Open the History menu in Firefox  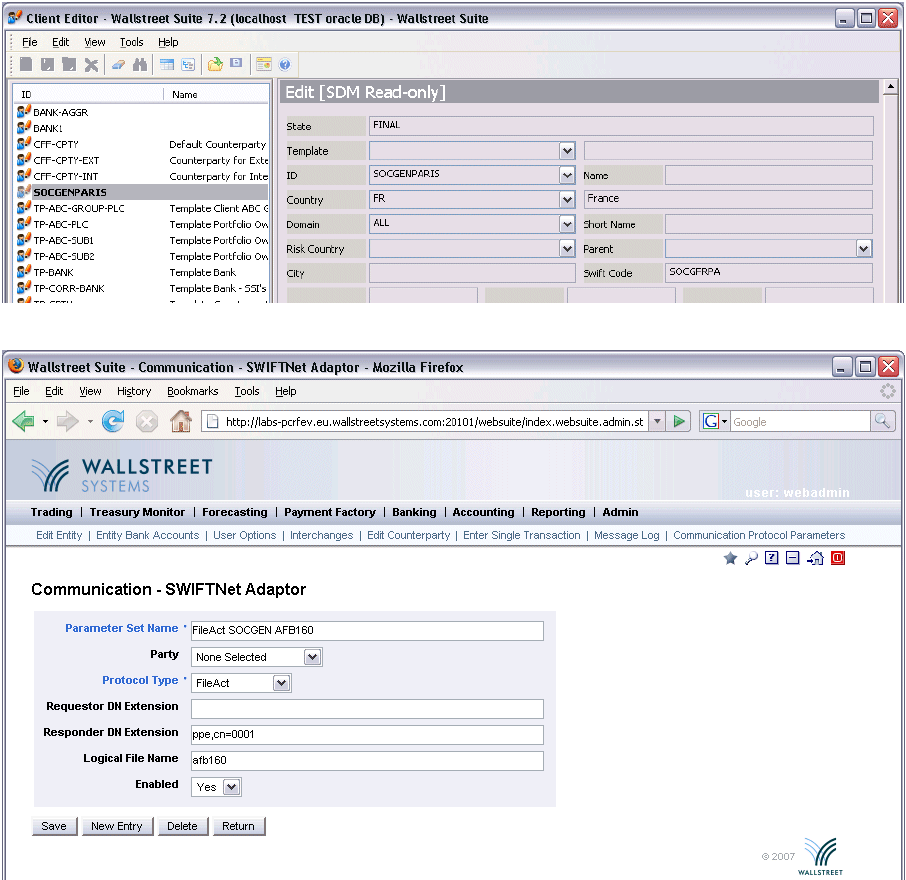[134, 391]
